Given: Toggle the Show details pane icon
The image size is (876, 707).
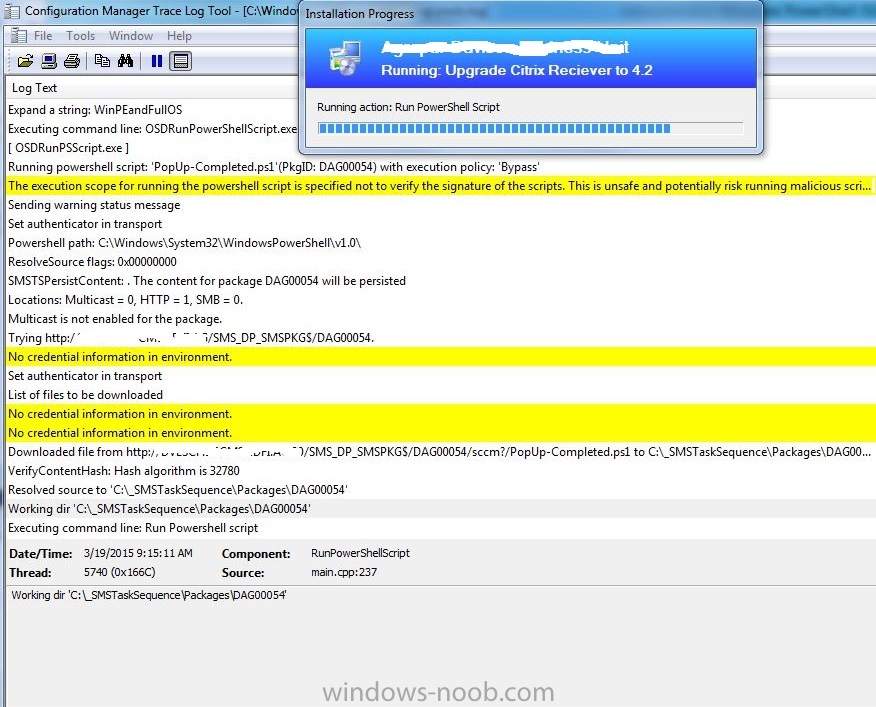Looking at the screenshot, I should click(180, 61).
